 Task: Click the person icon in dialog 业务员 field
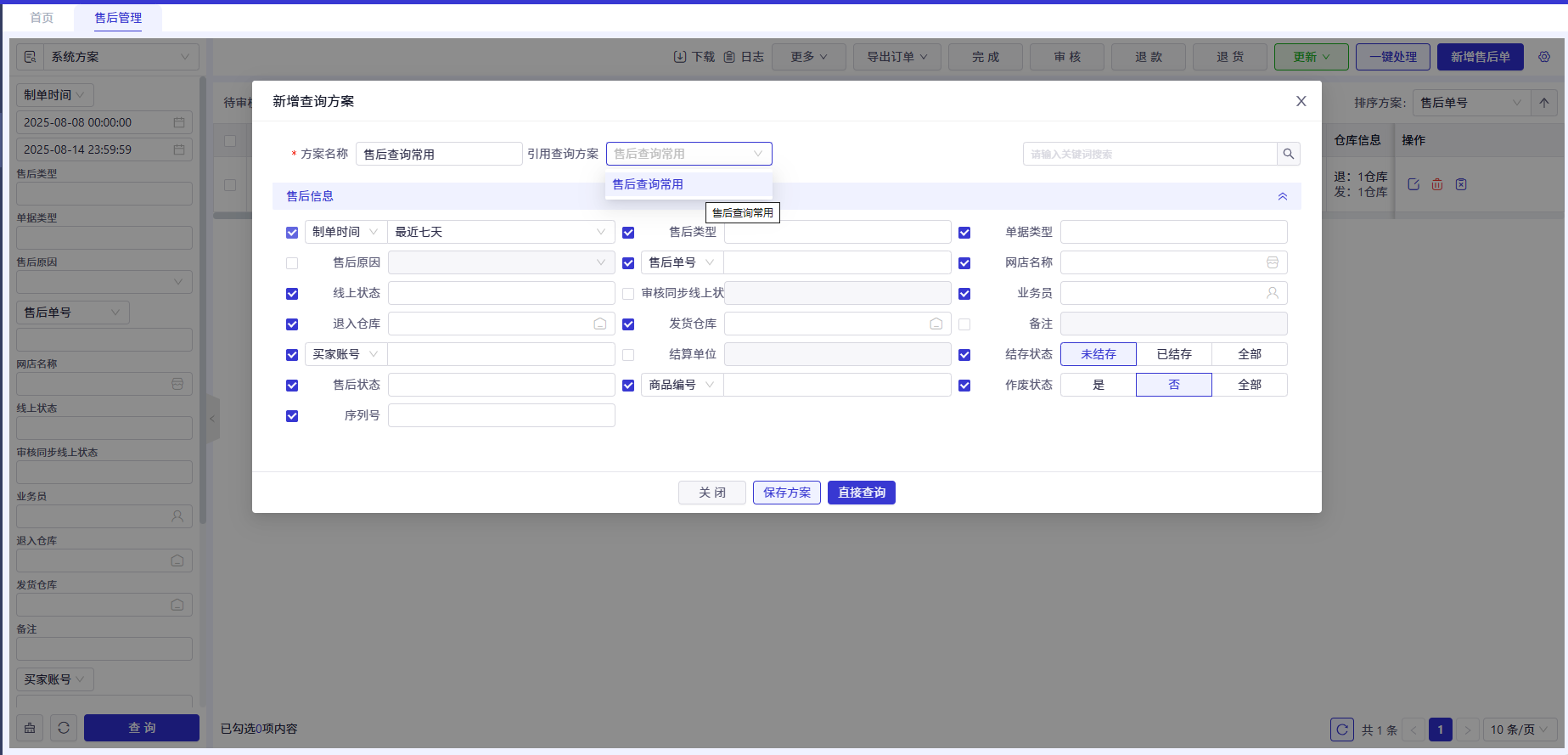pyautogui.click(x=1273, y=293)
